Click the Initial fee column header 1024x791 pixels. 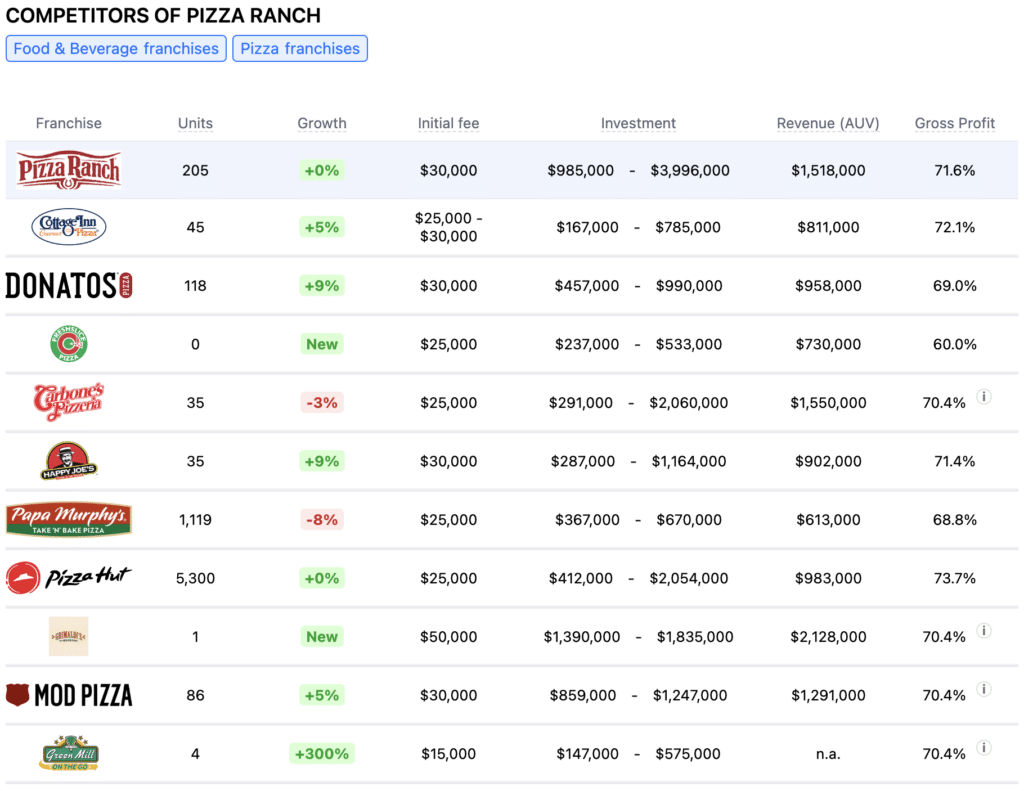click(449, 123)
